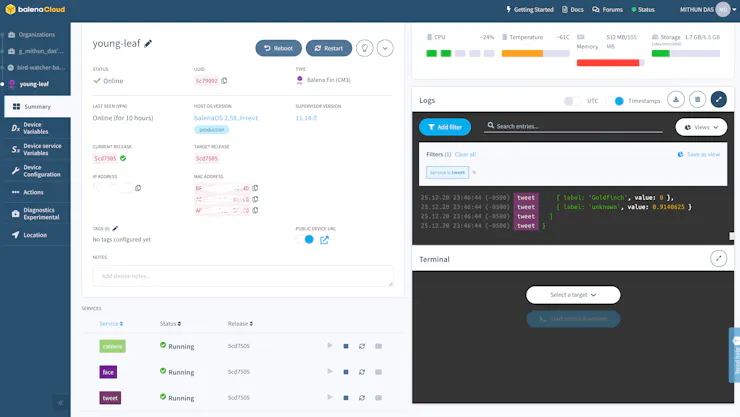Open Diagnostics Experimental section
Viewport: 740px width, 417px height.
[37, 214]
